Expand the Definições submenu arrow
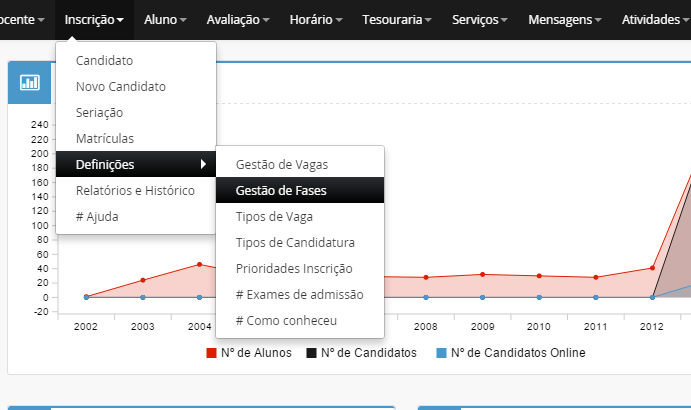This screenshot has width=691, height=410. [x=204, y=164]
